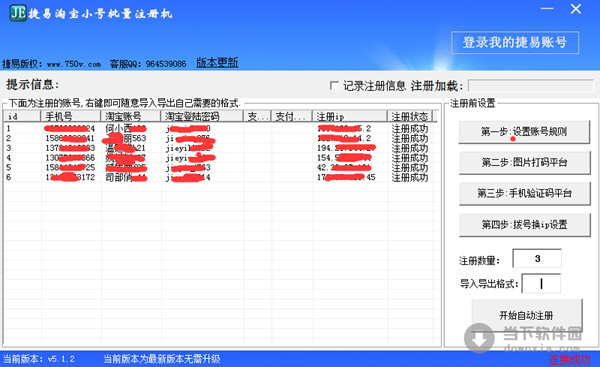
Task: Close the registration tool window
Action: coord(576,9)
